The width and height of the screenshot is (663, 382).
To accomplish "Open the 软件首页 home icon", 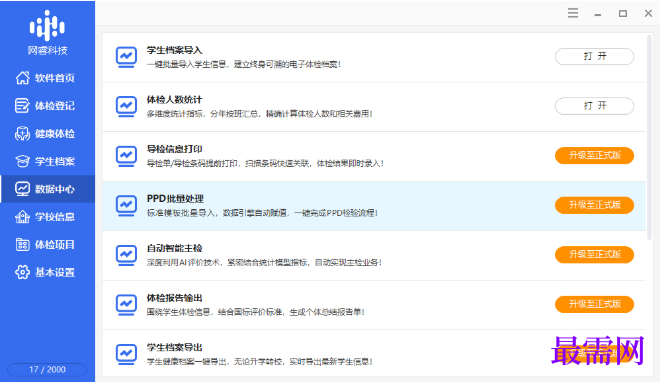I will [x=22, y=77].
